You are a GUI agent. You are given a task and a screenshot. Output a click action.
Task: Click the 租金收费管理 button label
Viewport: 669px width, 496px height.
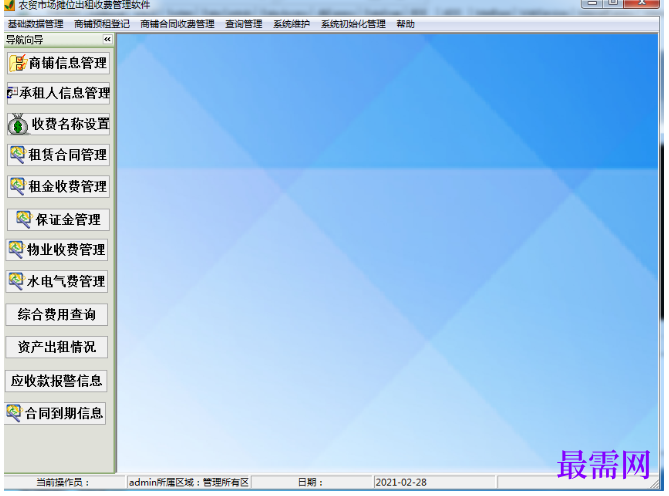tap(68, 186)
